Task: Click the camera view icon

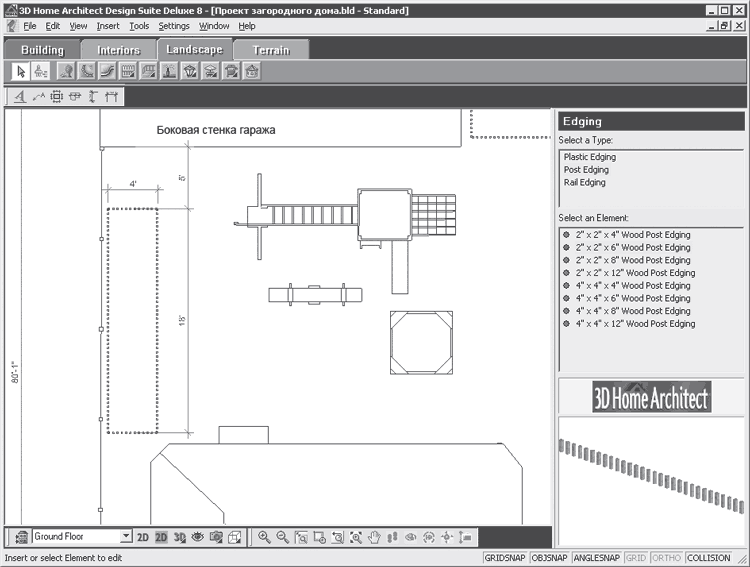Action: tap(216, 537)
